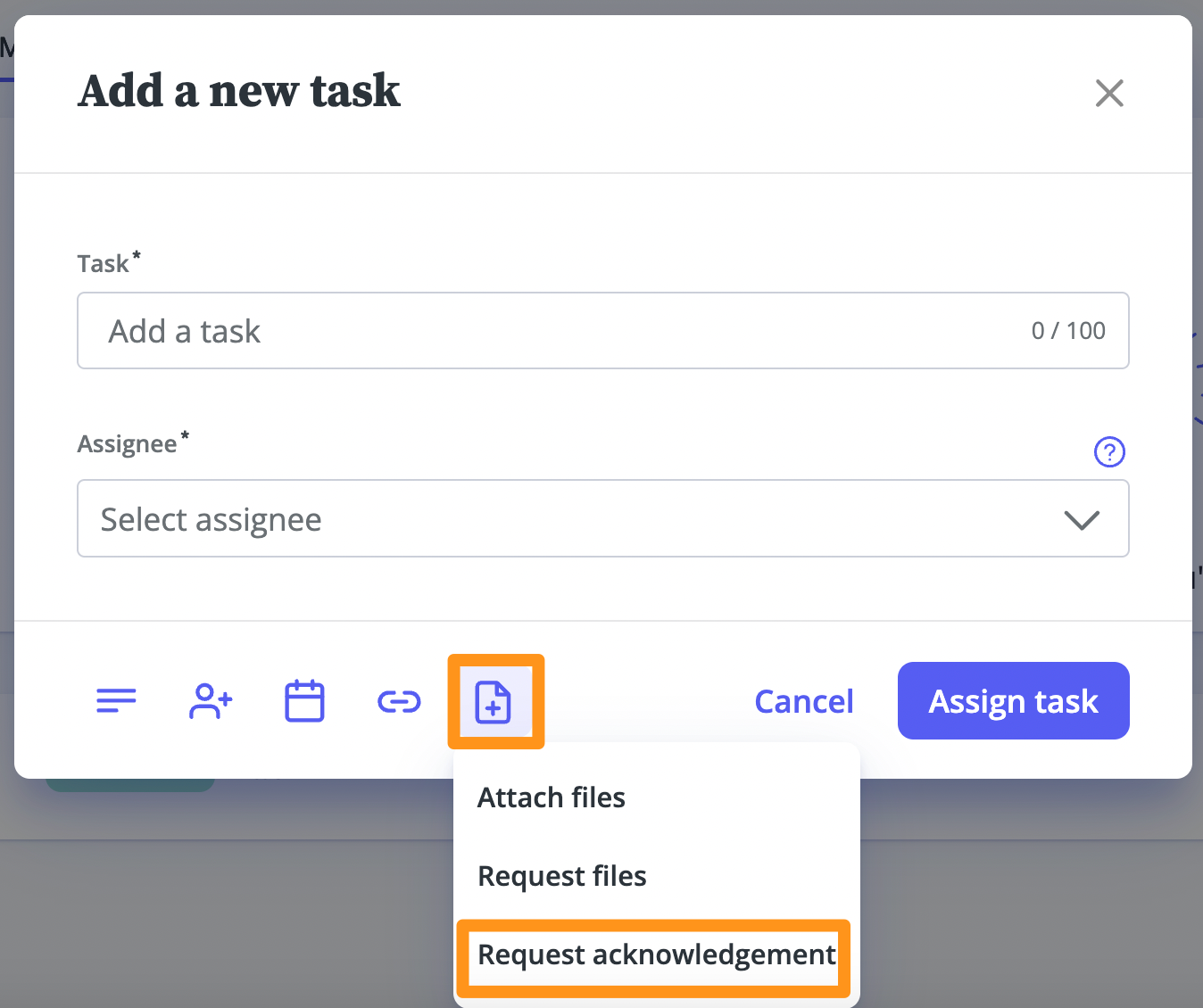Select Request acknowledgement menu option

(x=657, y=954)
